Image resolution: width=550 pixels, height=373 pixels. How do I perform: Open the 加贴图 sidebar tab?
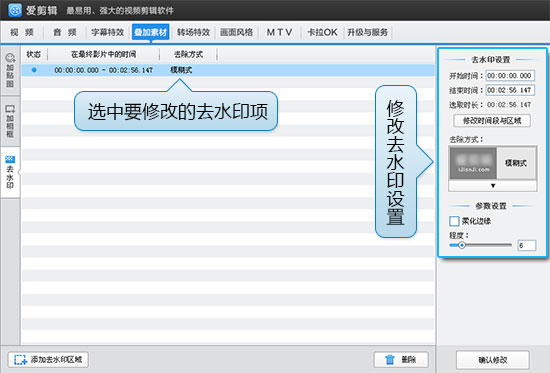tap(10, 70)
